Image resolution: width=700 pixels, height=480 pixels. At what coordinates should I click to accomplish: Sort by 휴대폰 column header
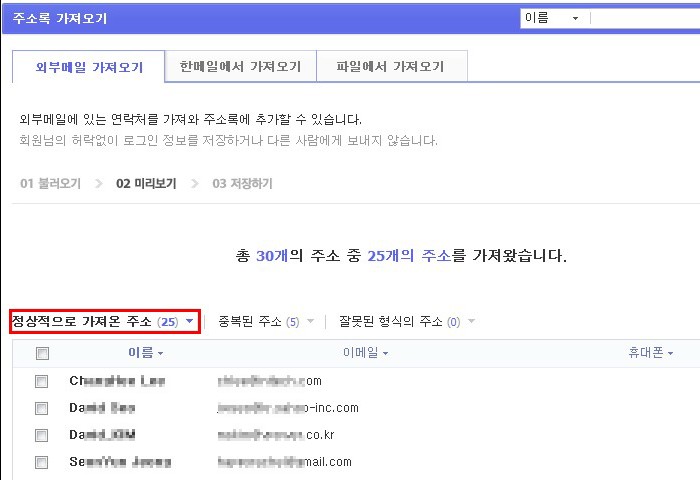click(x=650, y=353)
